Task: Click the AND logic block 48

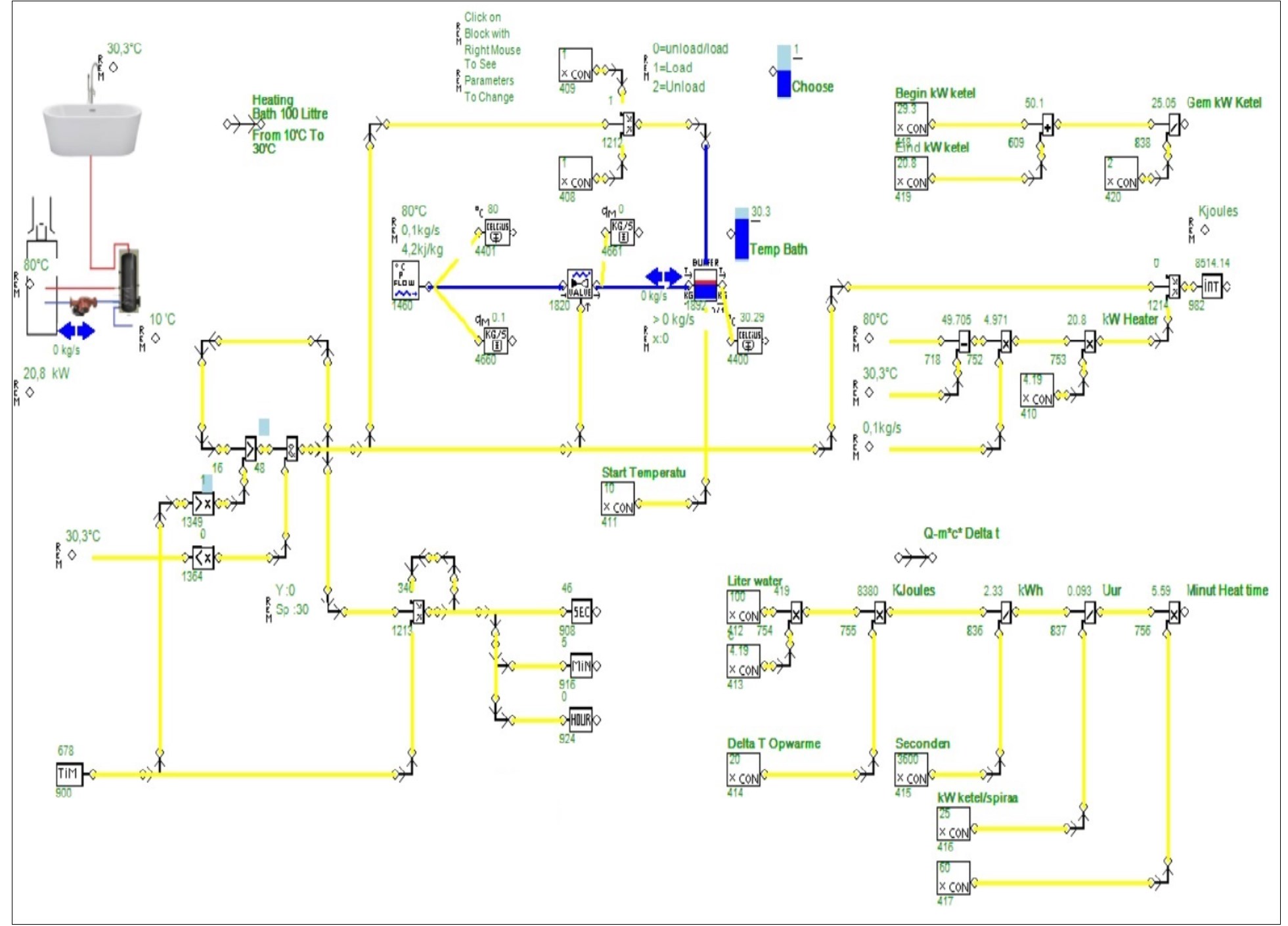Action: (x=292, y=449)
